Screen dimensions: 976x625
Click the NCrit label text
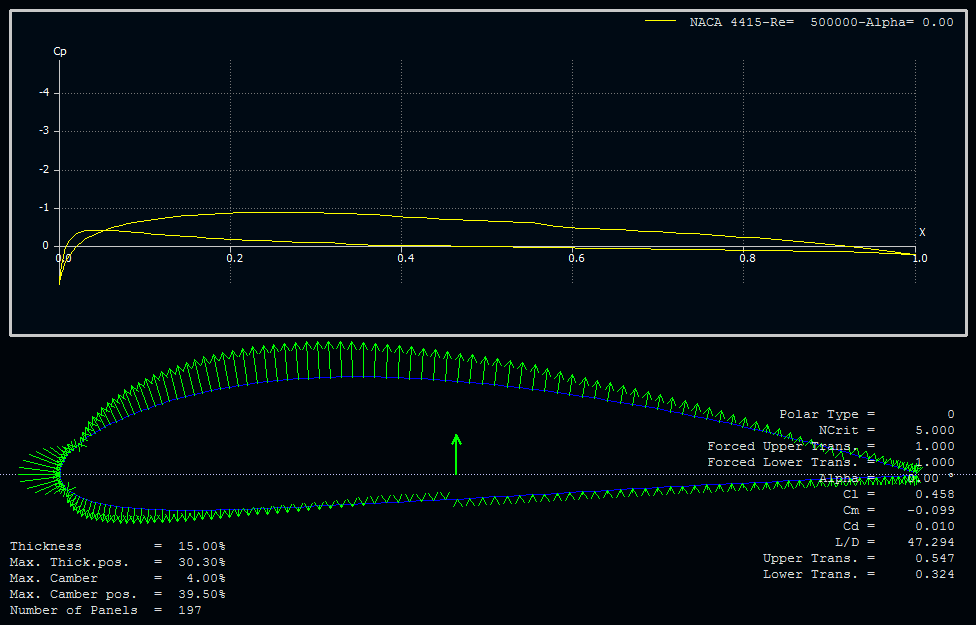(838, 430)
